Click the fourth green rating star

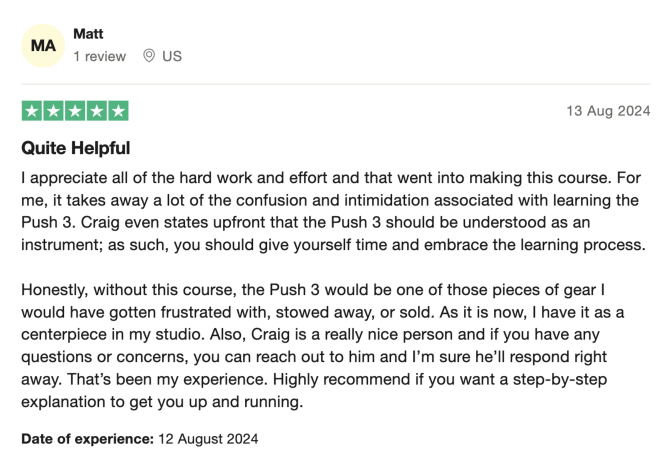click(97, 111)
